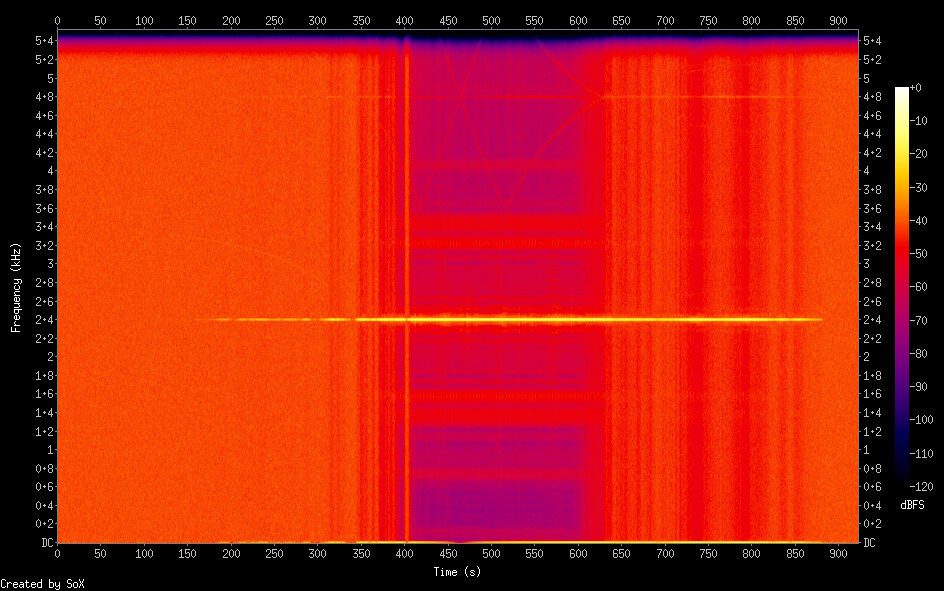Screen dimensions: 944x591
Task: Click the '4.8' label on the right frequency axis
Action: click(871, 96)
